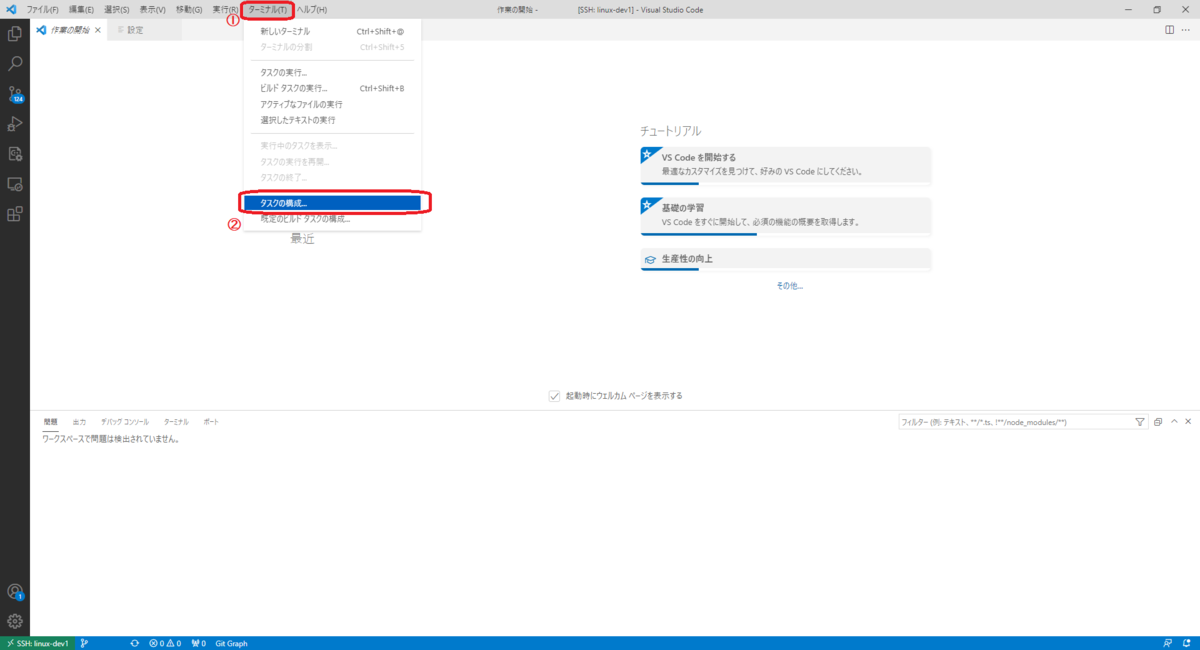Open the Explorer view in activity bar
This screenshot has width=1200, height=650.
[15, 33]
